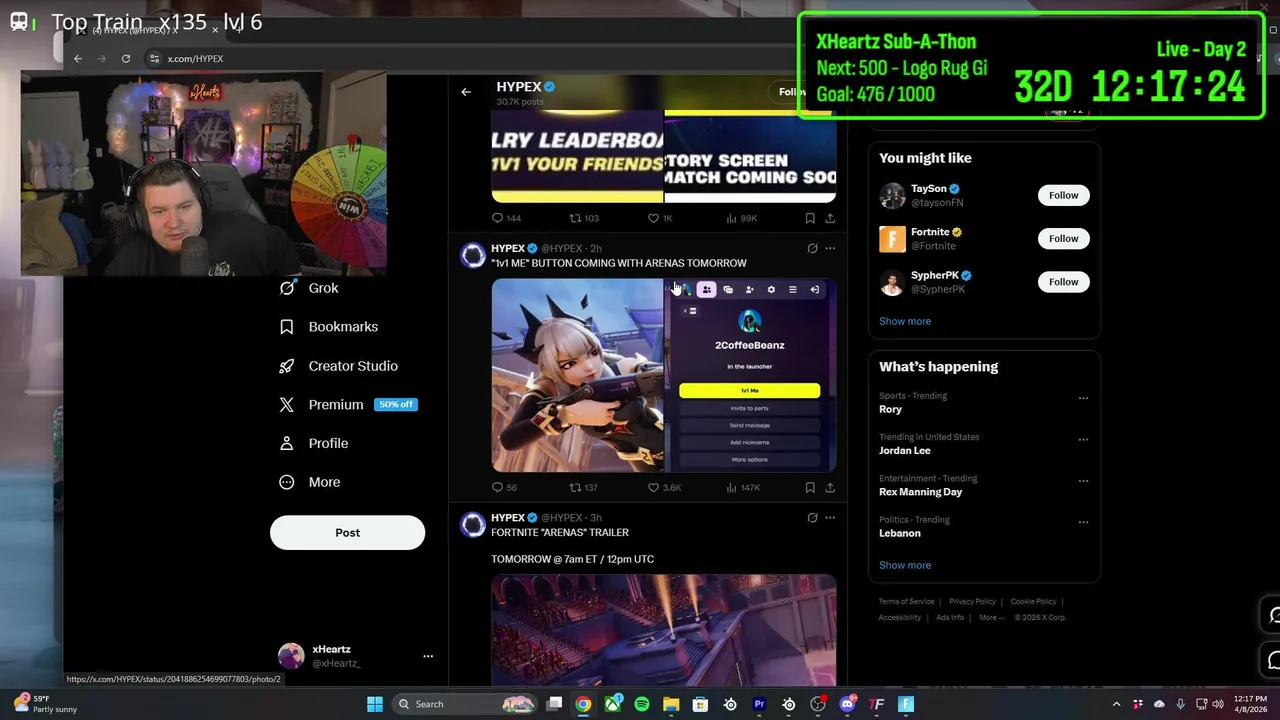Open the Privacy Policy footer link
Image resolution: width=1280 pixels, height=720 pixels.
[972, 602]
